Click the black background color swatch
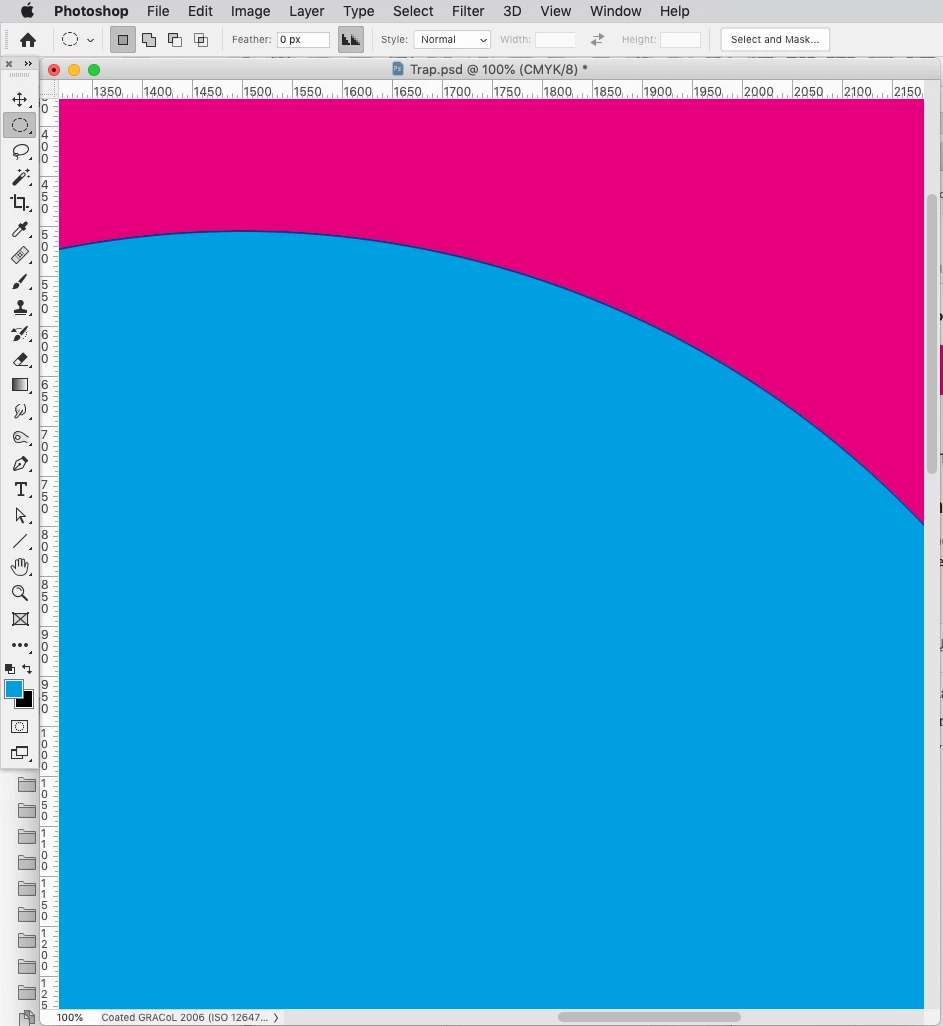This screenshot has width=943, height=1026. point(27,703)
